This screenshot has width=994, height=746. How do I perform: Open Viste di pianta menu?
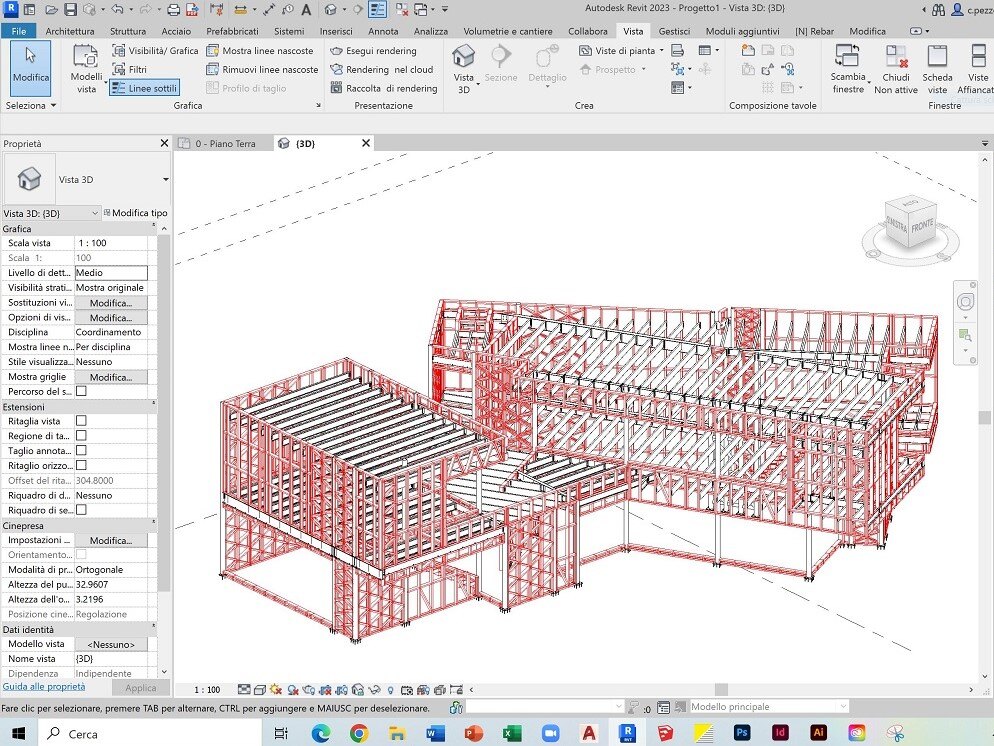coord(621,51)
